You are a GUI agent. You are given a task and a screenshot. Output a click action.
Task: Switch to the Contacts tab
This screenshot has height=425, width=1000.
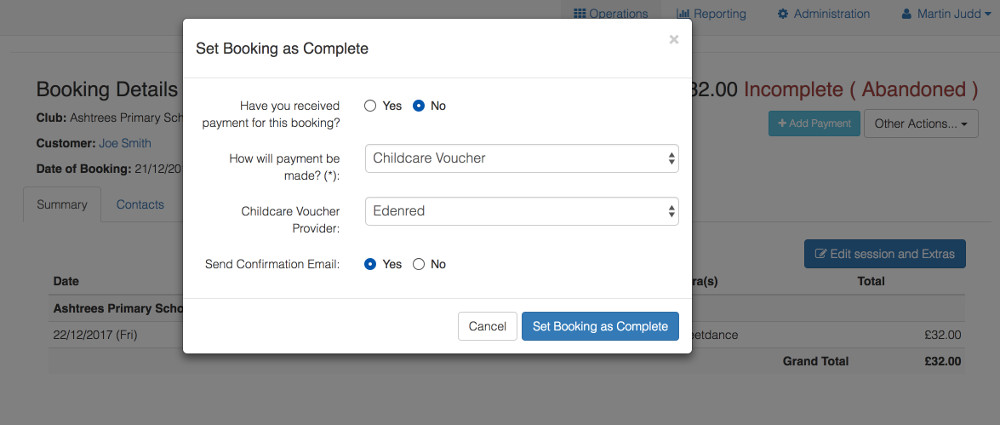[140, 205]
